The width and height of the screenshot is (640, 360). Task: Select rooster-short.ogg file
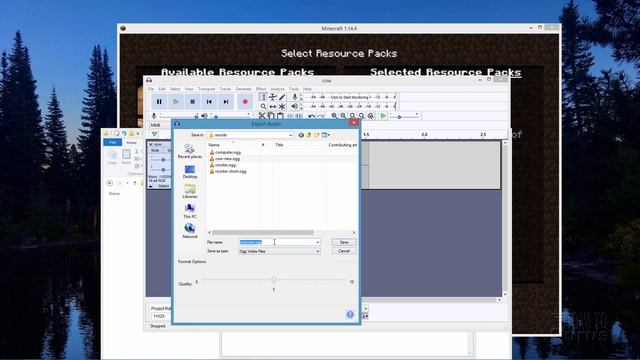pyautogui.click(x=228, y=171)
